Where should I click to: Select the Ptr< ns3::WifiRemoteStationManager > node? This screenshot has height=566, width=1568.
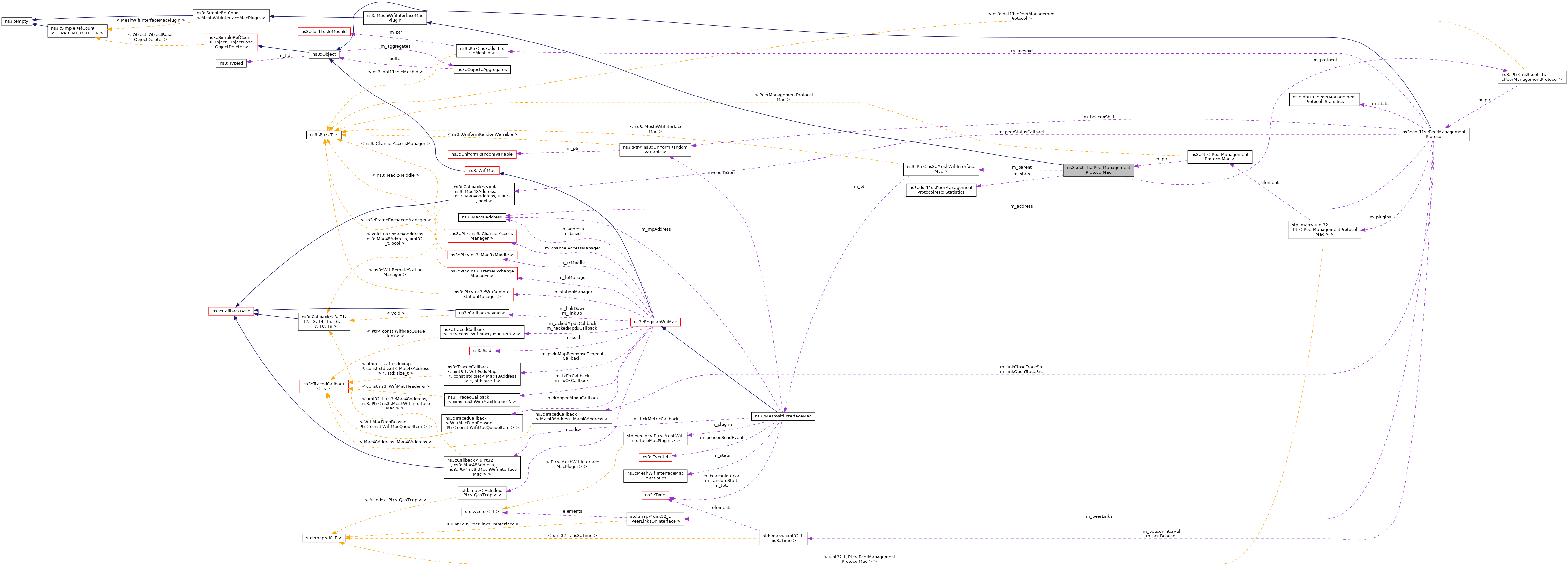pos(482,294)
